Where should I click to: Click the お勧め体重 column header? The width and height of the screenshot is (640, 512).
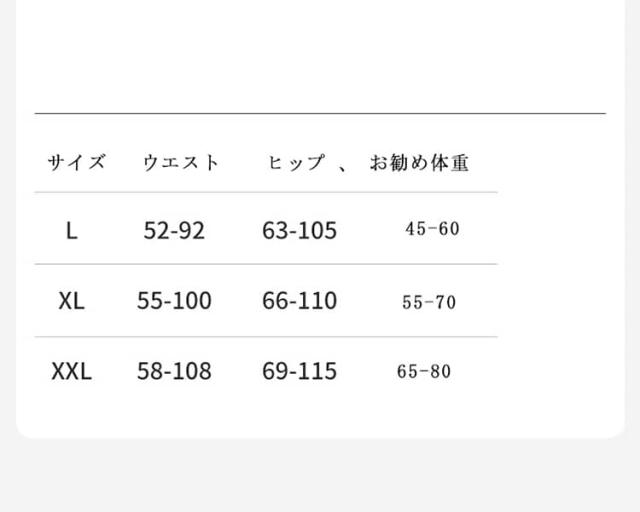point(419,162)
